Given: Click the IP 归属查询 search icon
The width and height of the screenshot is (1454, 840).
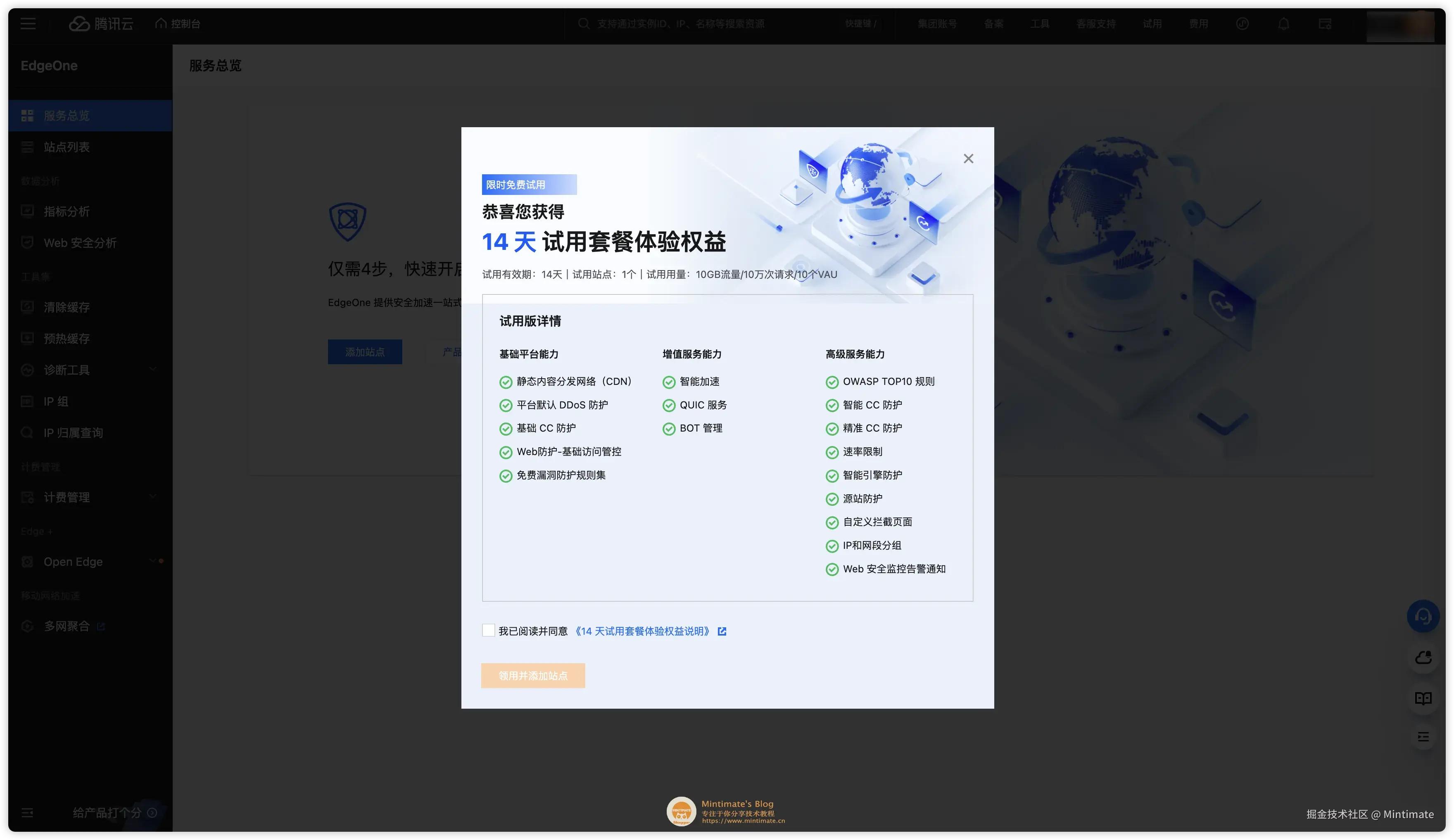Looking at the screenshot, I should click(27, 433).
